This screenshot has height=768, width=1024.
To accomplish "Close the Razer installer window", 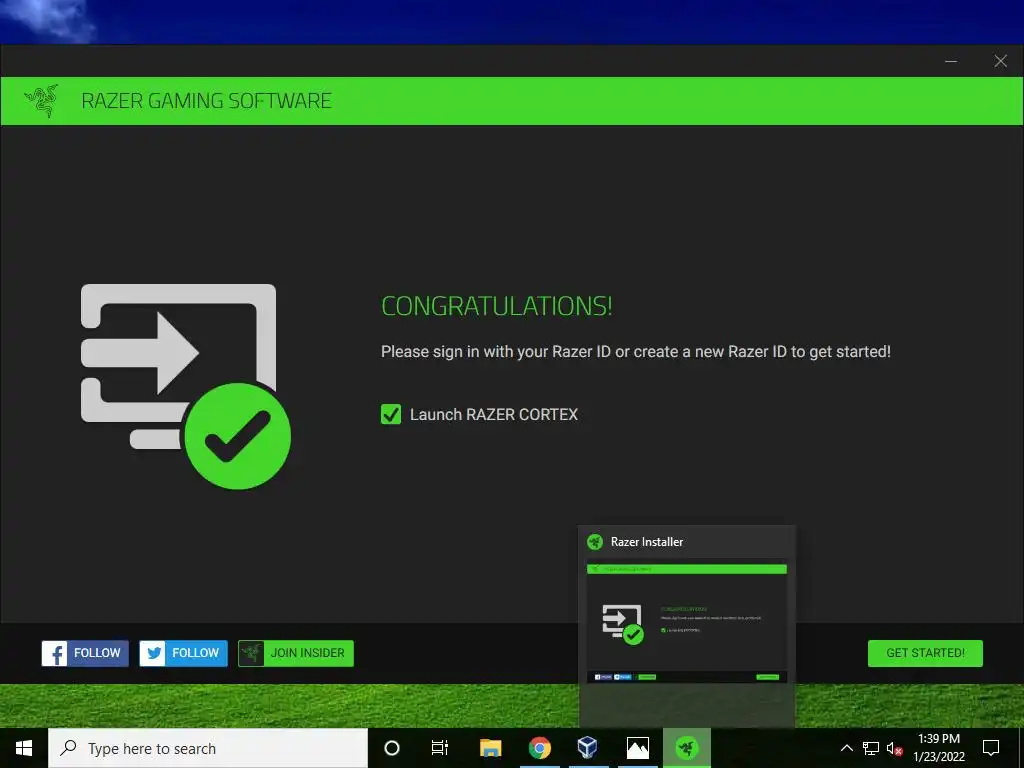I will (x=1000, y=61).
